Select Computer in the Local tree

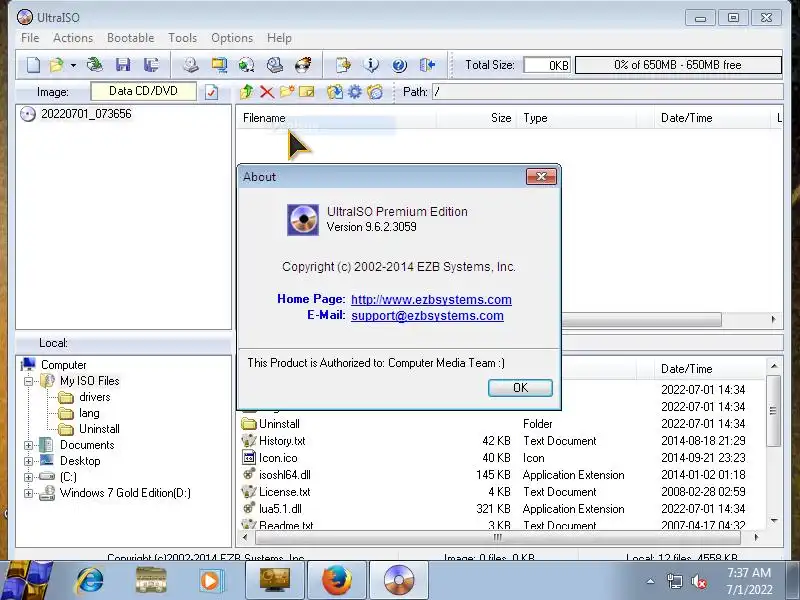pos(64,365)
